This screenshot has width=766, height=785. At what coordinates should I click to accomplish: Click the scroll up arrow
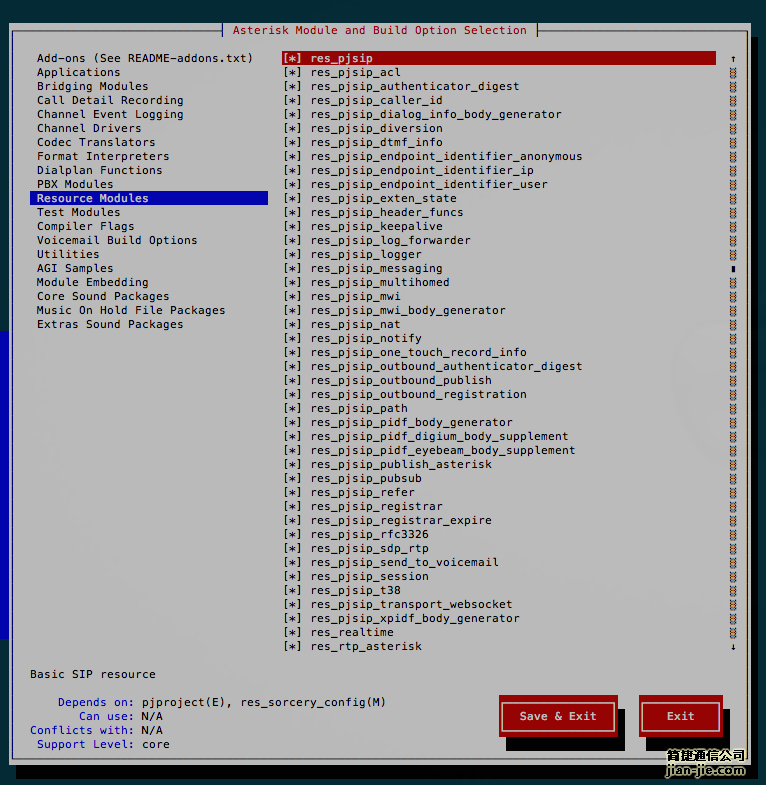(733, 59)
